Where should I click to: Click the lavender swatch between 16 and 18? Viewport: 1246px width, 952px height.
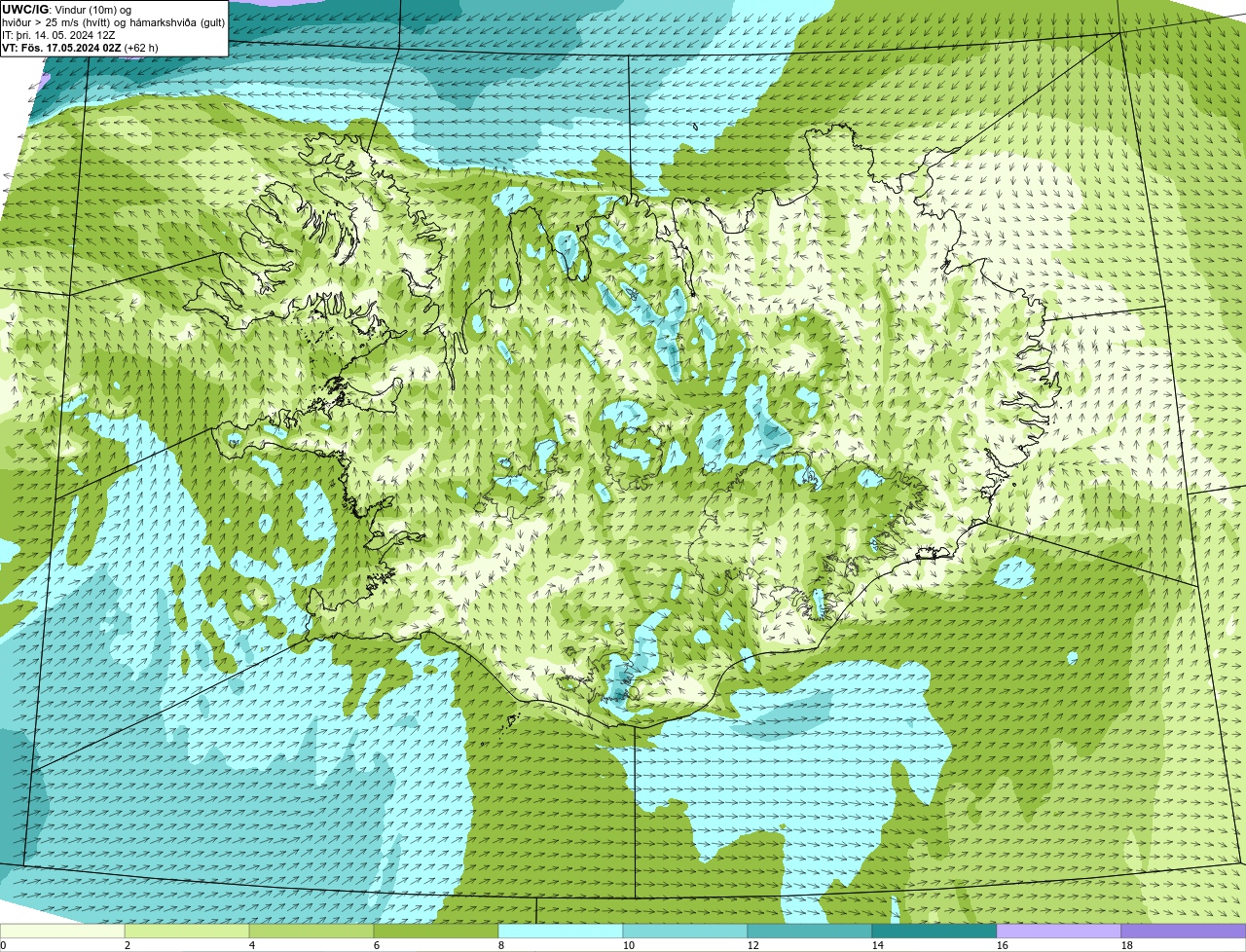pos(1059,931)
